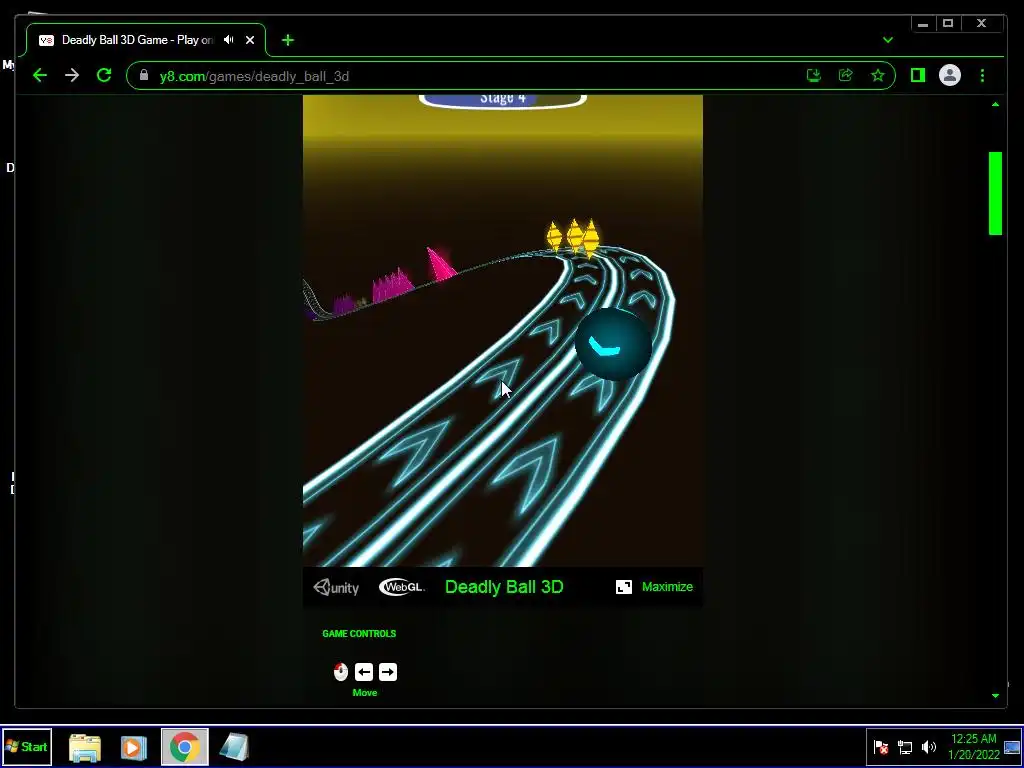1024x768 pixels.
Task: Share this page via share icon
Action: pyautogui.click(x=846, y=76)
